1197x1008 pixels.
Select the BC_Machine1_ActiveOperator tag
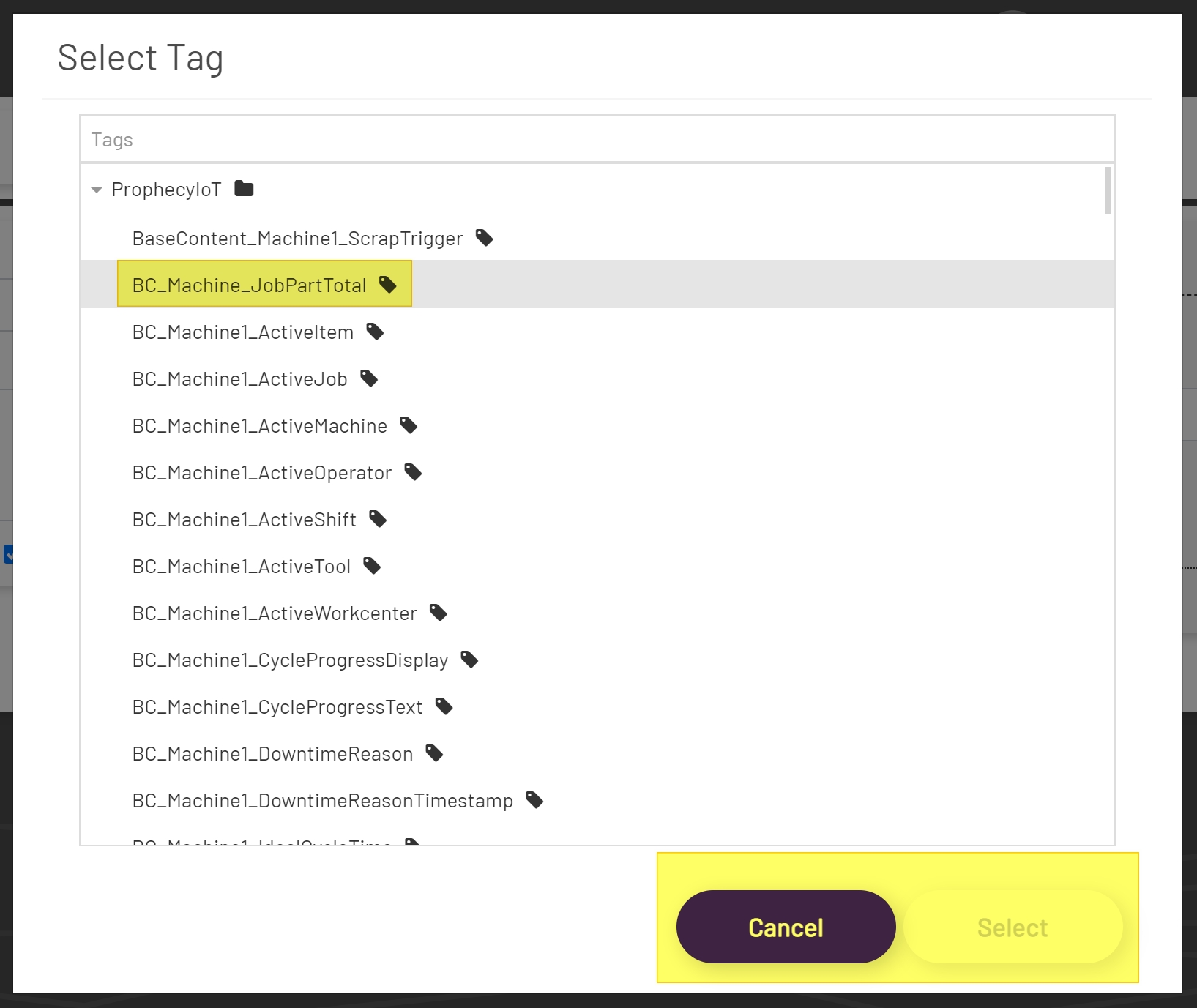coord(262,472)
